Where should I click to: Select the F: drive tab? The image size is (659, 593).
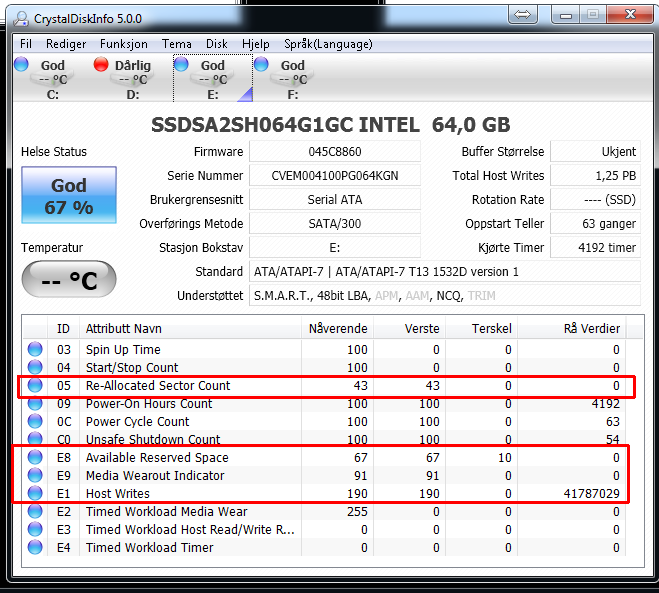293,79
